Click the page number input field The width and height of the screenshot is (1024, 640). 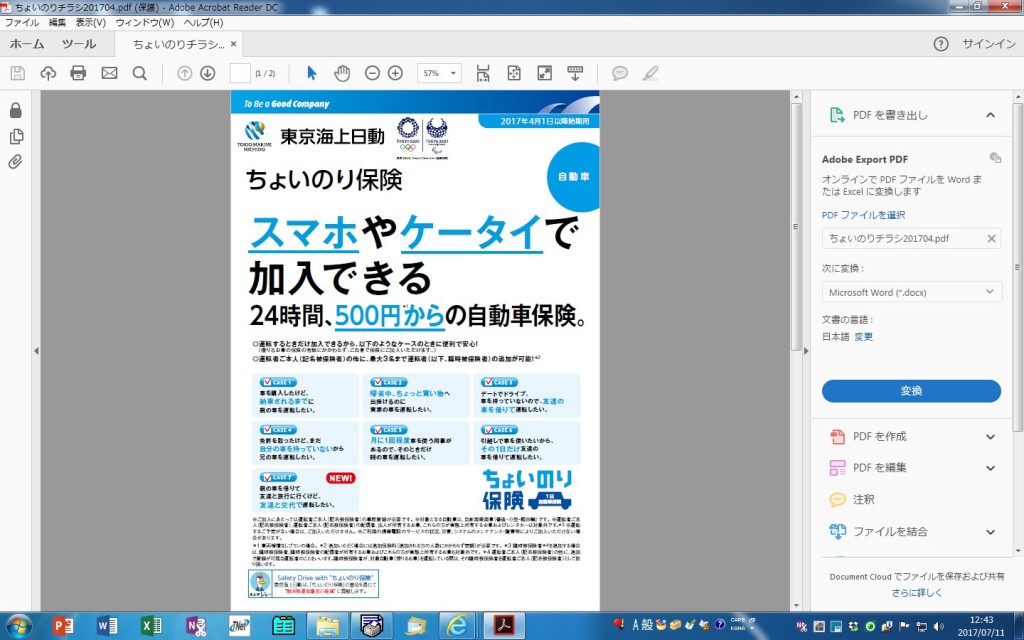coord(240,73)
